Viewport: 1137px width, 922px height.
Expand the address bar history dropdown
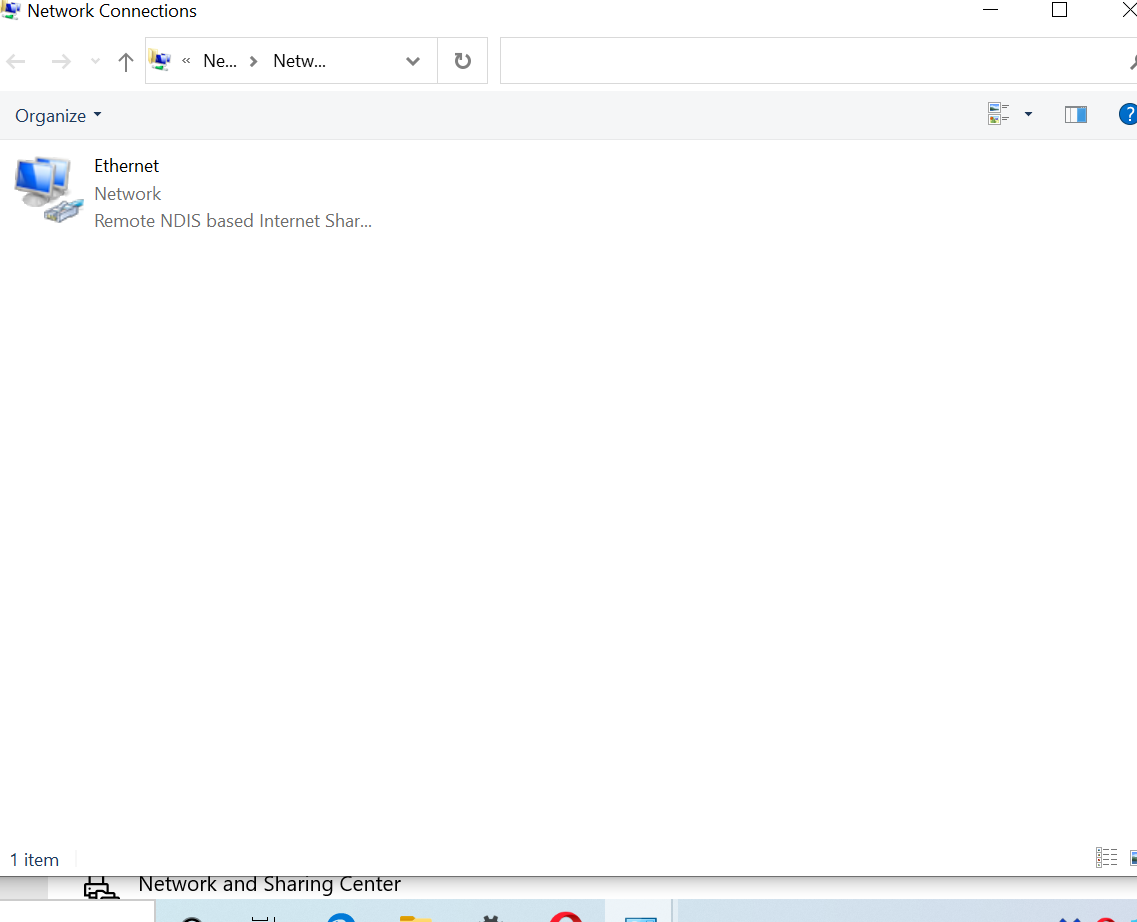pos(413,61)
